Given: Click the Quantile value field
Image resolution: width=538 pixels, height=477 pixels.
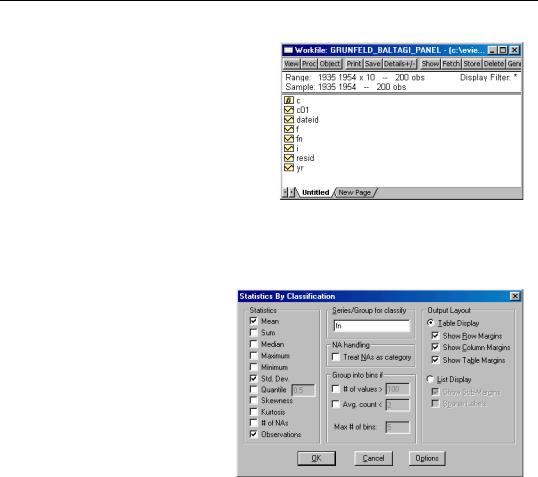Looking at the screenshot, I should 303,390.
